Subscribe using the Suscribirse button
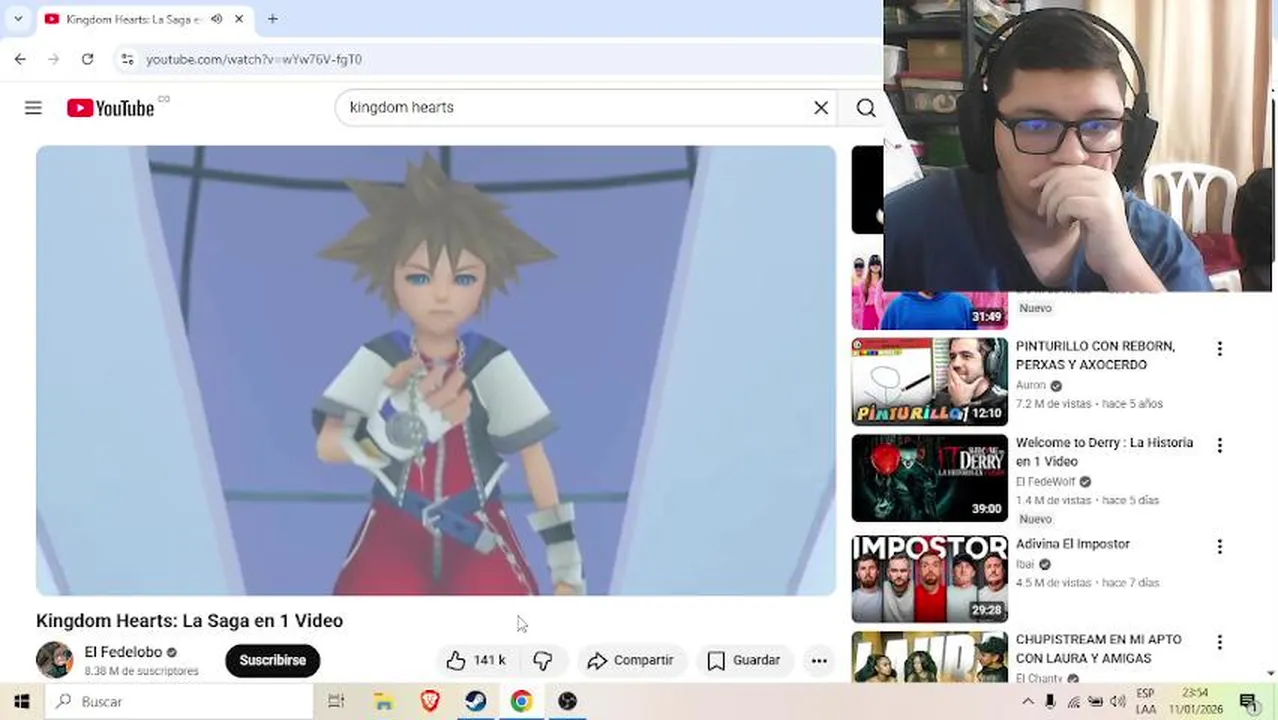 (272, 660)
